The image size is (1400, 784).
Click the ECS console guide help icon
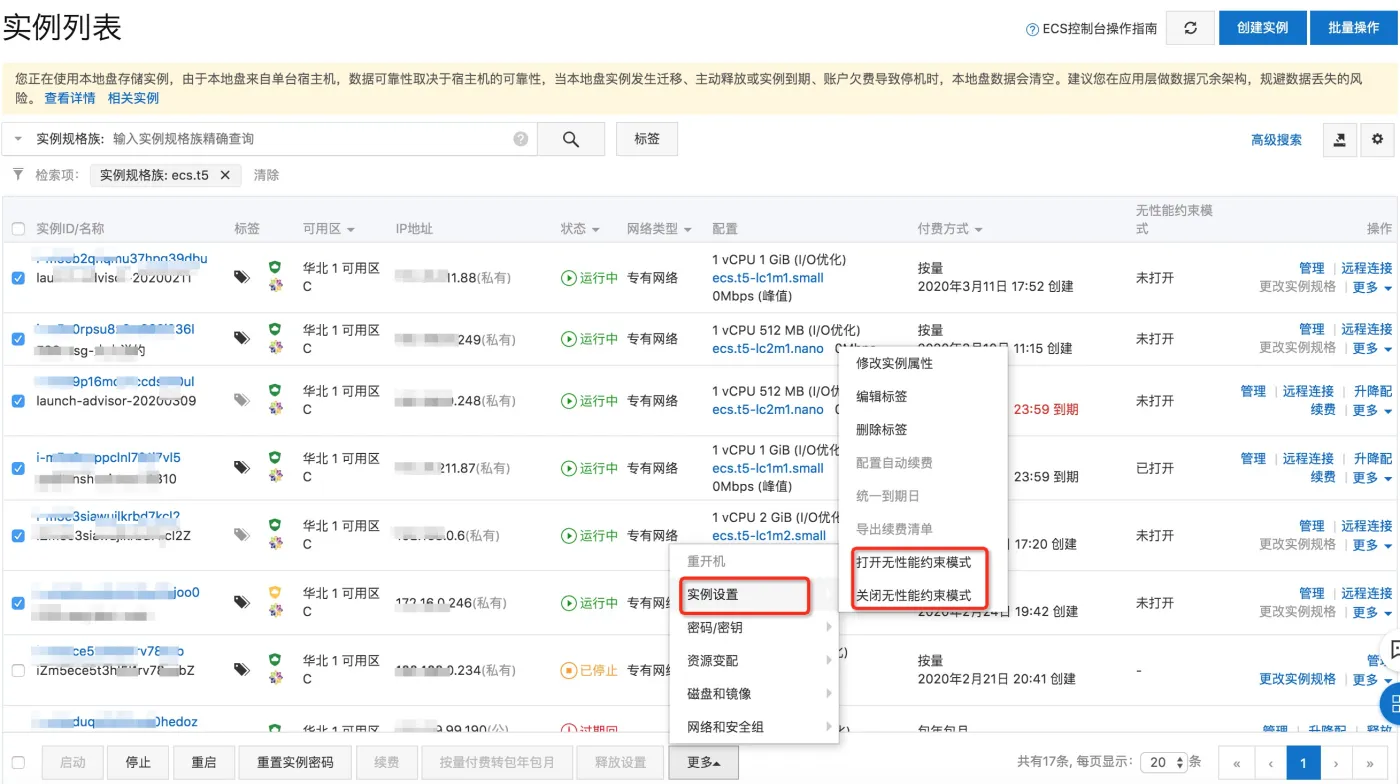1032,29
